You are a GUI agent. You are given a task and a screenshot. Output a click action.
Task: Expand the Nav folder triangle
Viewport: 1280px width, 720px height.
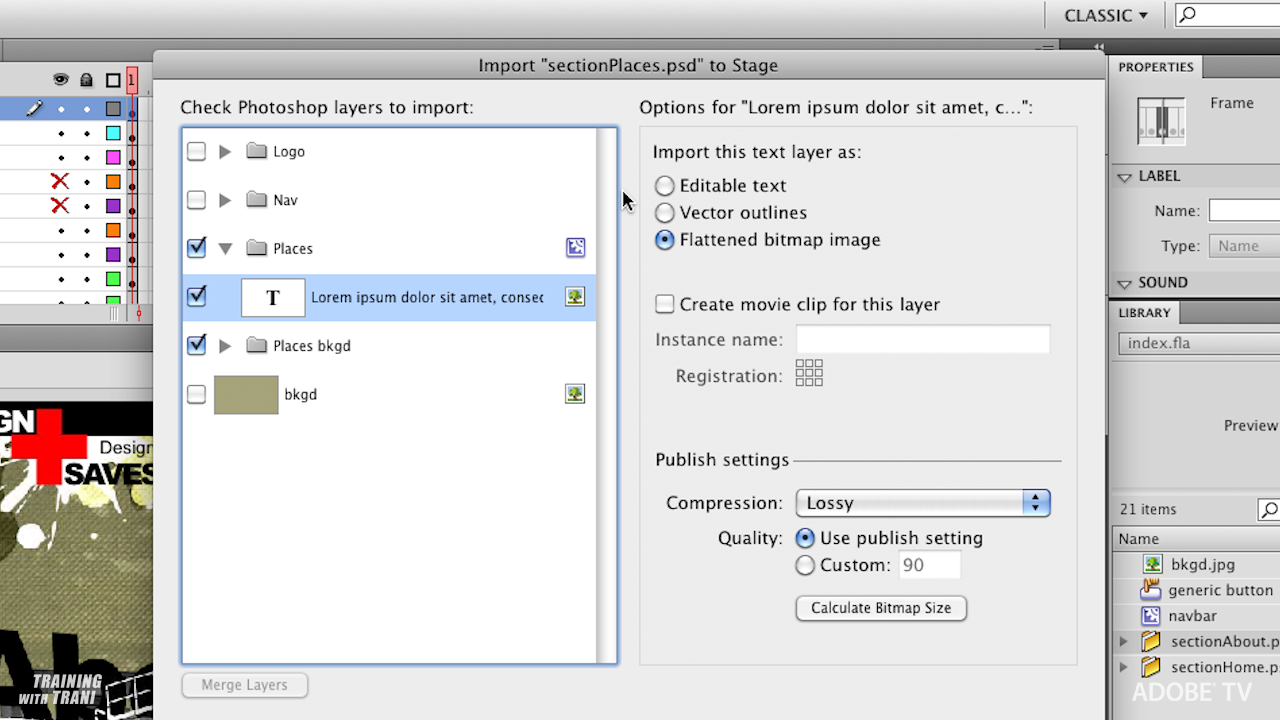225,200
